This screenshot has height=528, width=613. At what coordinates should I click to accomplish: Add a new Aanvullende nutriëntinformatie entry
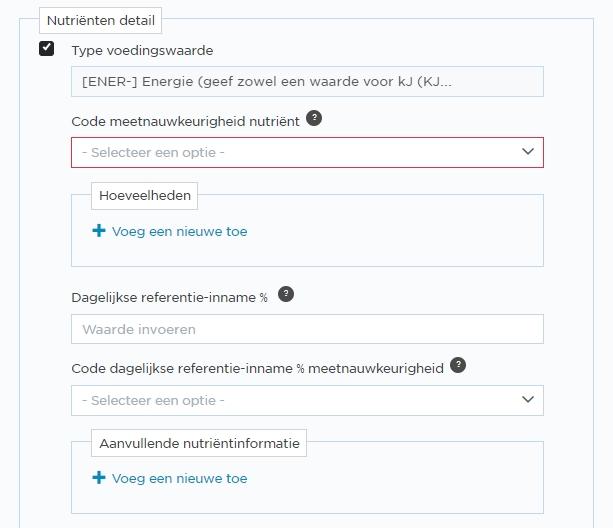(170, 478)
